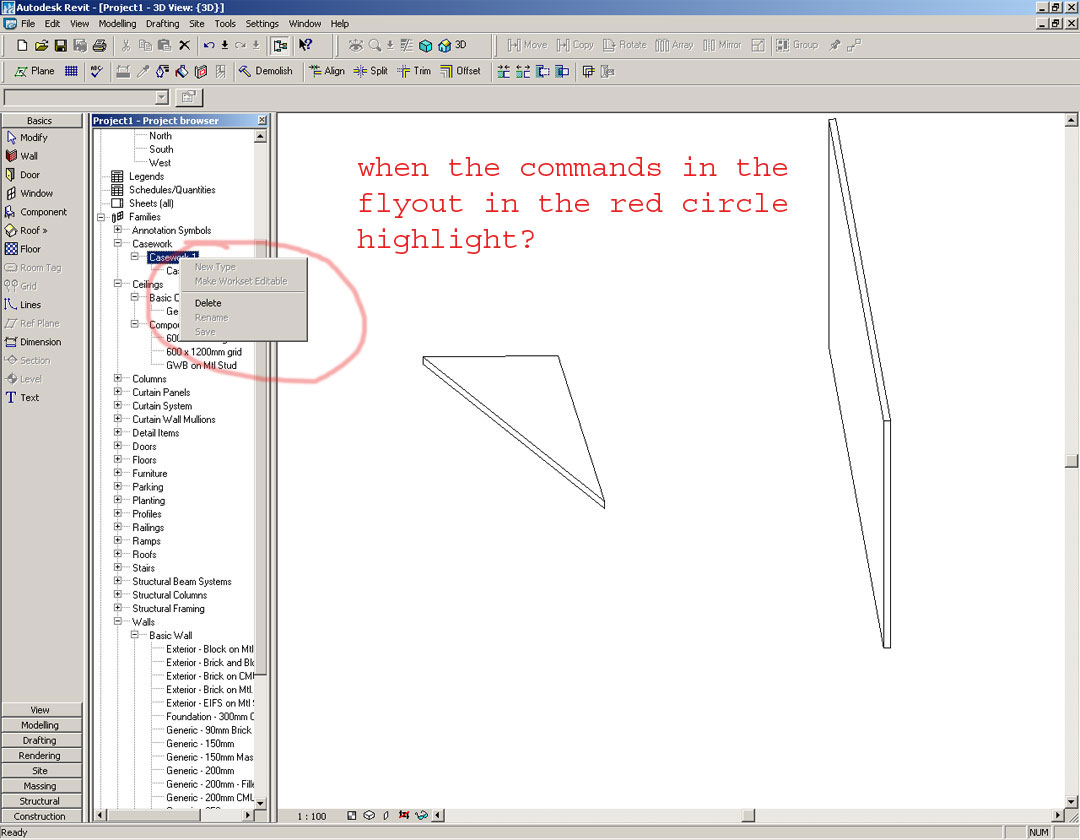Switch to the Massing design bar tab
1080x840 pixels.
point(40,786)
